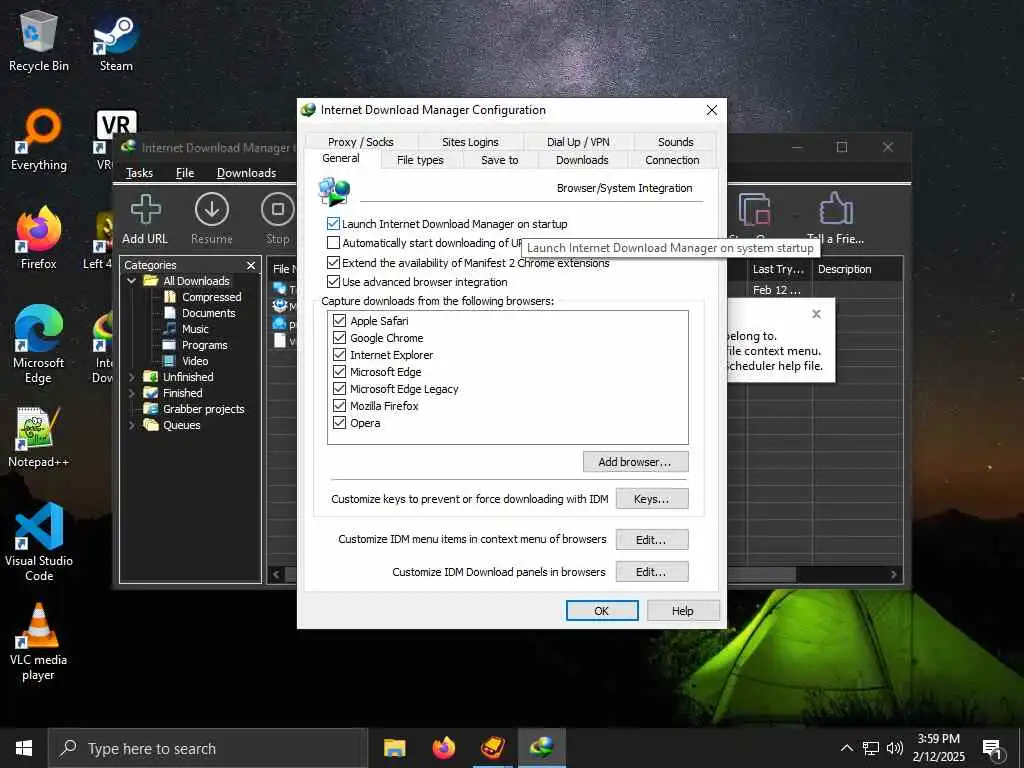This screenshot has height=768, width=1024.
Task: Toggle Use advanced browser integration checkbox
Action: tap(333, 281)
